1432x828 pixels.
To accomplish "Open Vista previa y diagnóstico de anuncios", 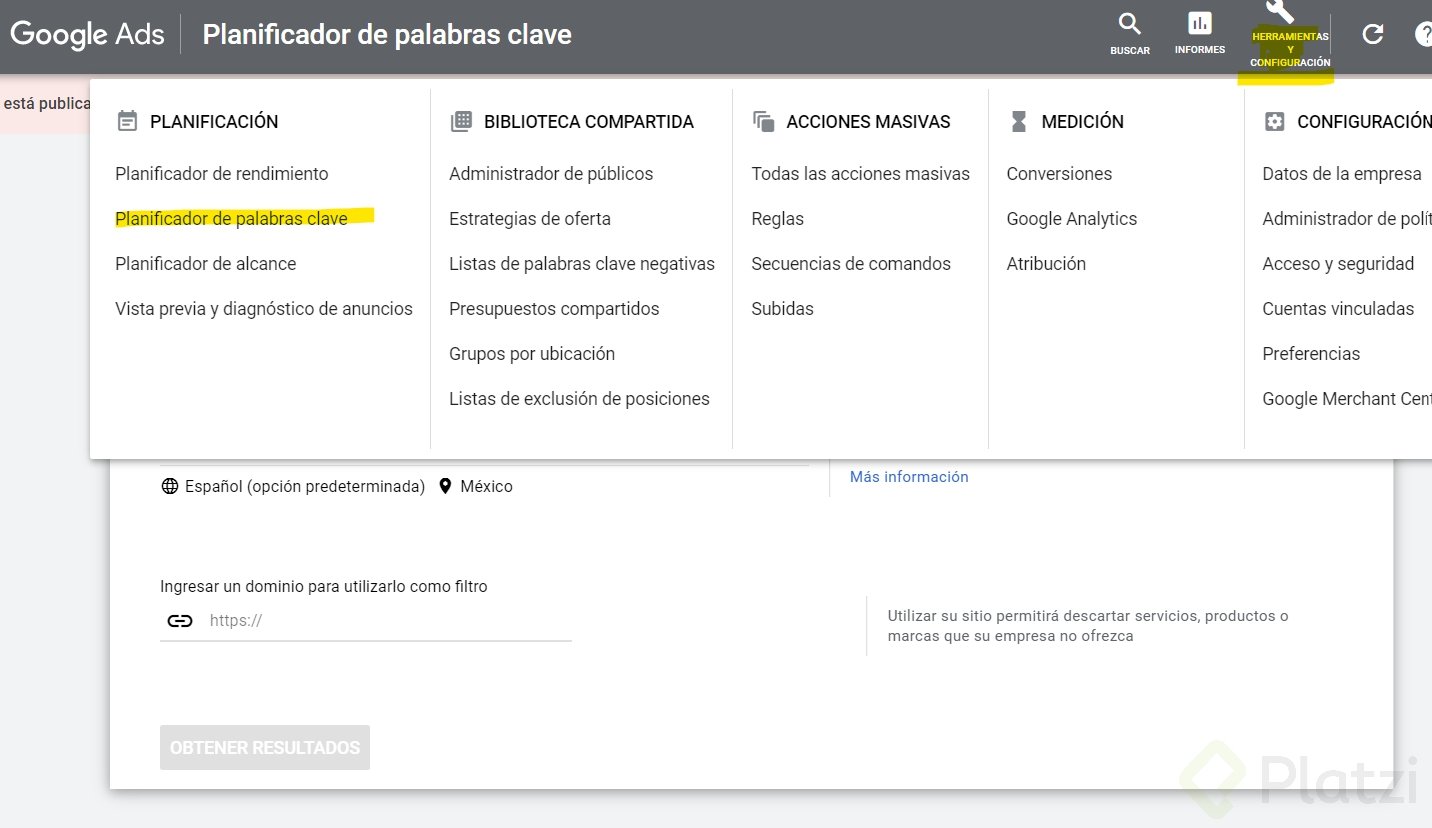I will coord(264,309).
